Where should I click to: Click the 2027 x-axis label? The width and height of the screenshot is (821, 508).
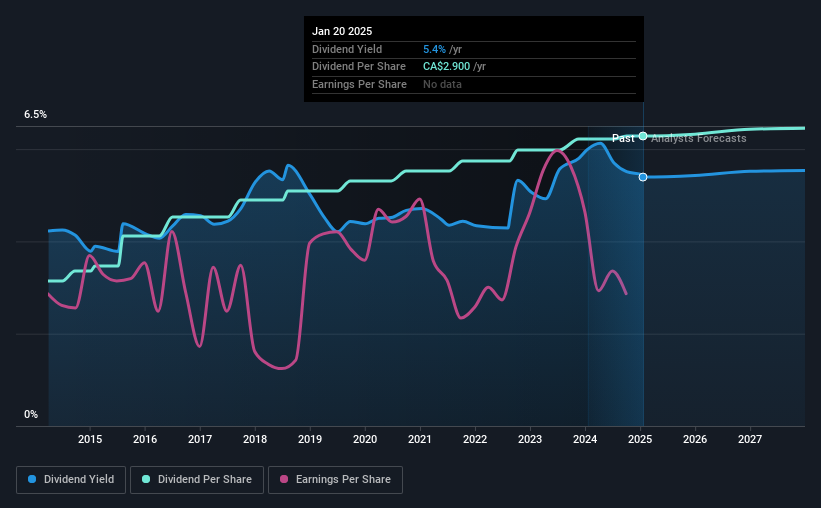[x=750, y=439]
